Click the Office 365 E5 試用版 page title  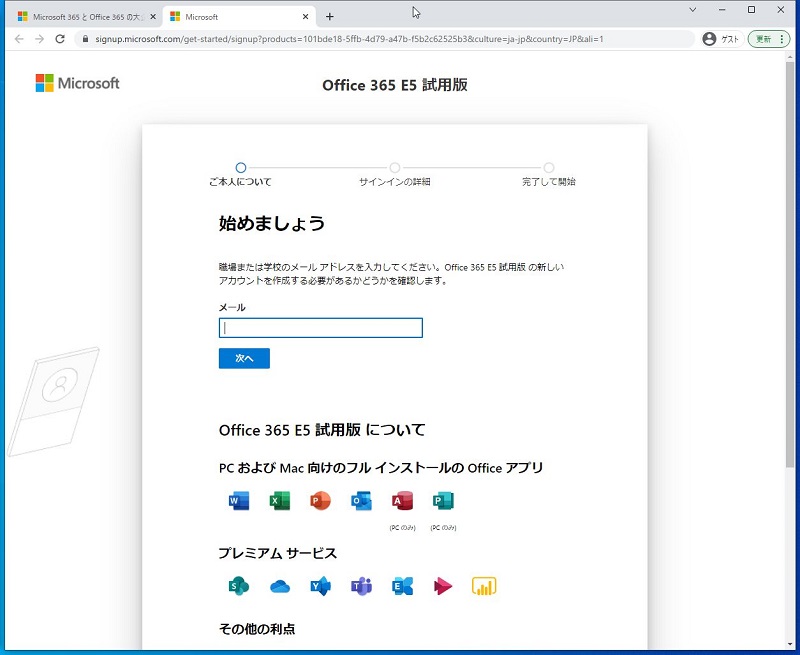395,85
